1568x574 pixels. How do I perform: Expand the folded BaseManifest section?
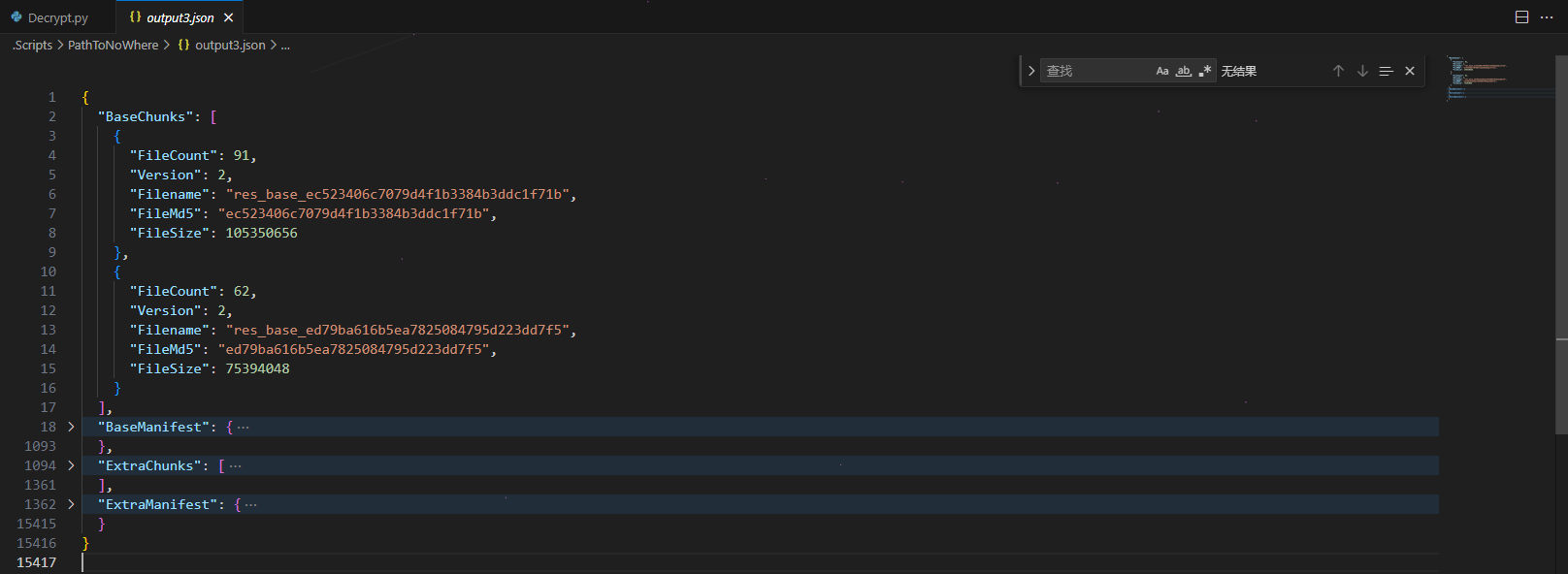71,427
